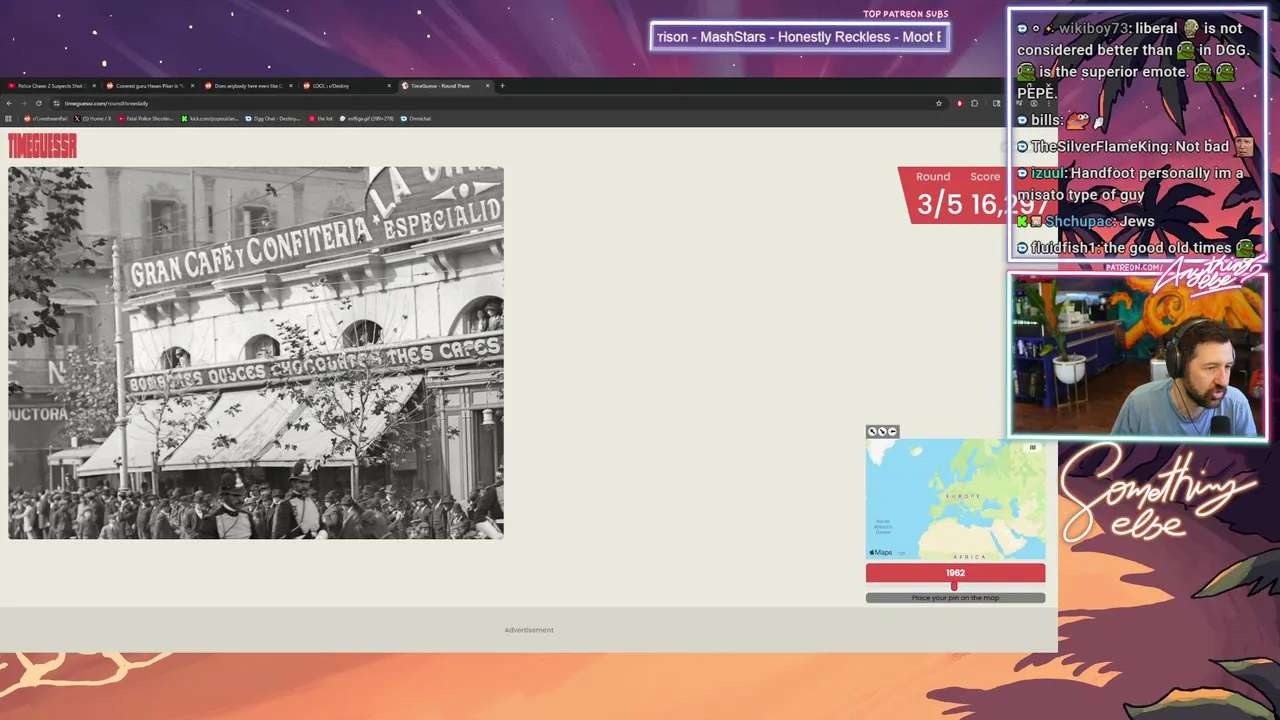Image resolution: width=1280 pixels, height=720 pixels.
Task: Click the third map pin control icon
Action: [891, 432]
